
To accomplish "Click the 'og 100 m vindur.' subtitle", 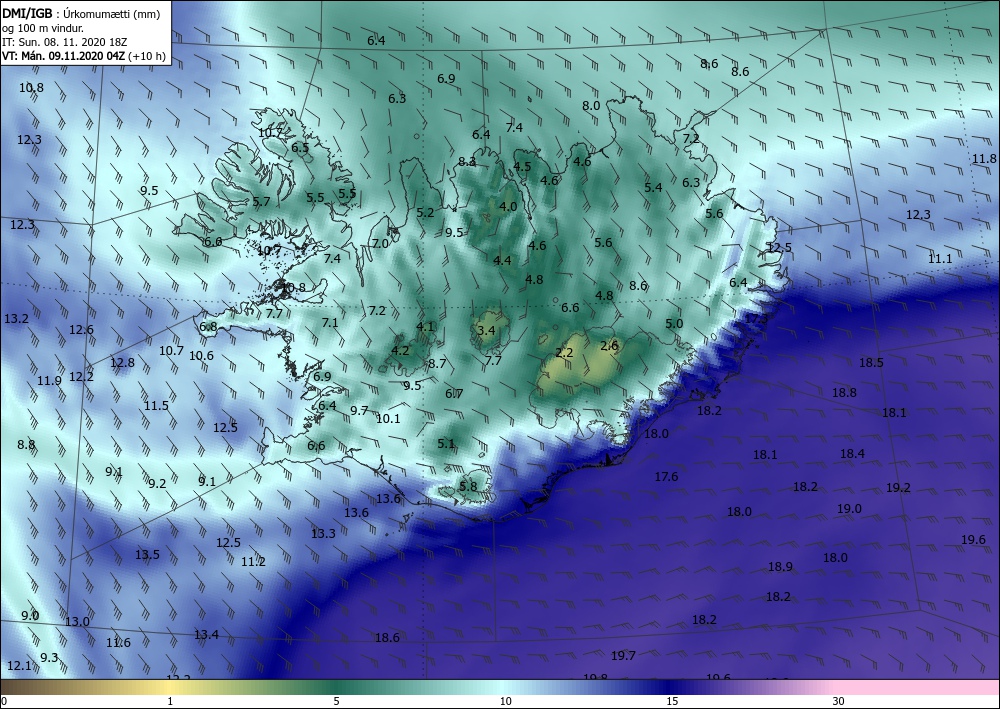I will (x=43, y=28).
